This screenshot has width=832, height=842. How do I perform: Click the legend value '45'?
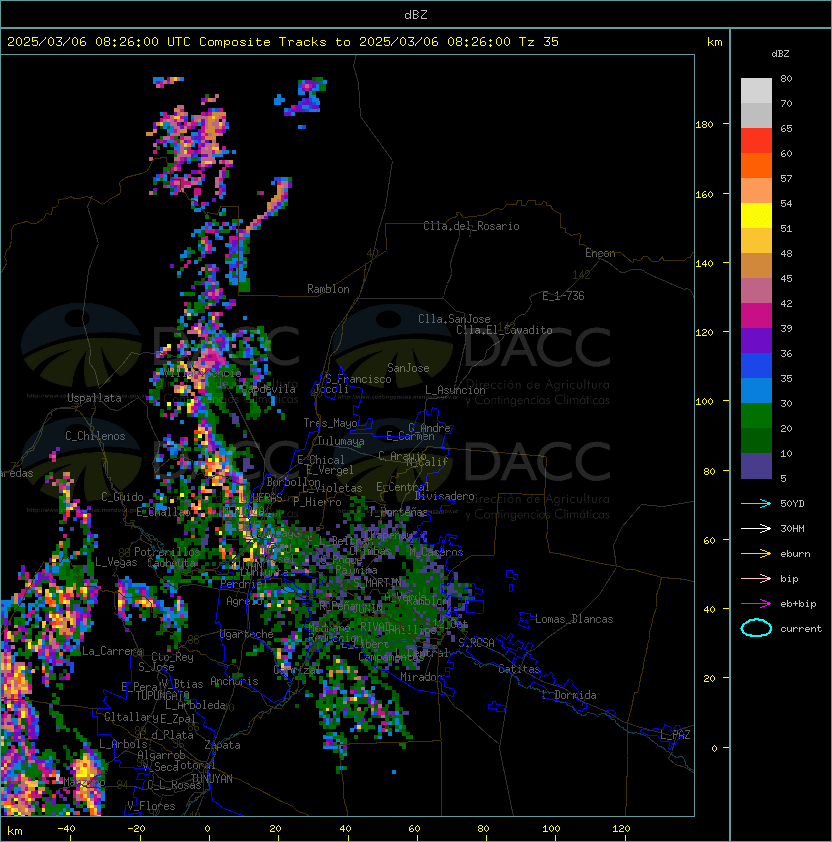coord(786,279)
